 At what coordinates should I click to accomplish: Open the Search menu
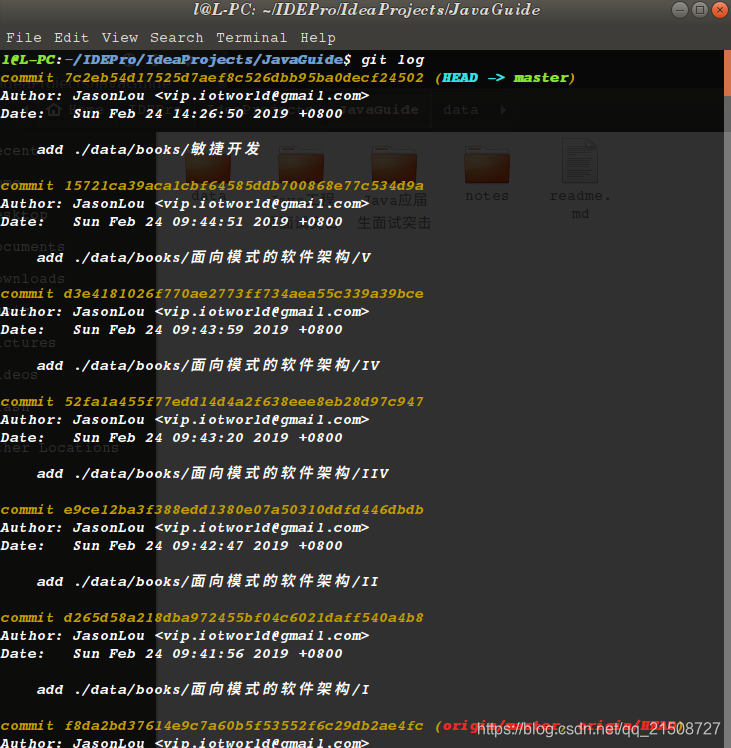177,38
